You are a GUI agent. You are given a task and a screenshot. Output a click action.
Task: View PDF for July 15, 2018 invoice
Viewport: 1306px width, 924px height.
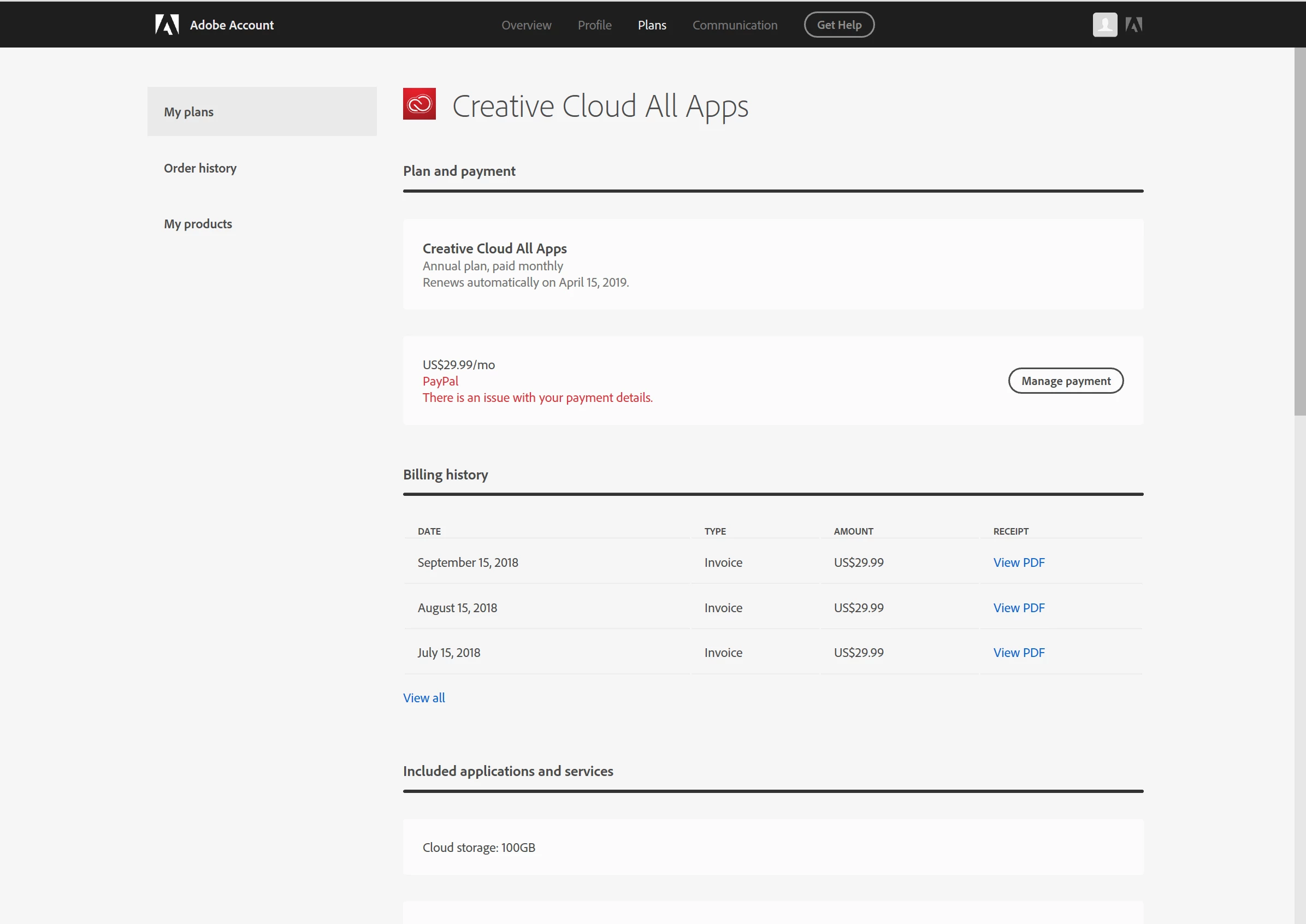pos(1018,653)
